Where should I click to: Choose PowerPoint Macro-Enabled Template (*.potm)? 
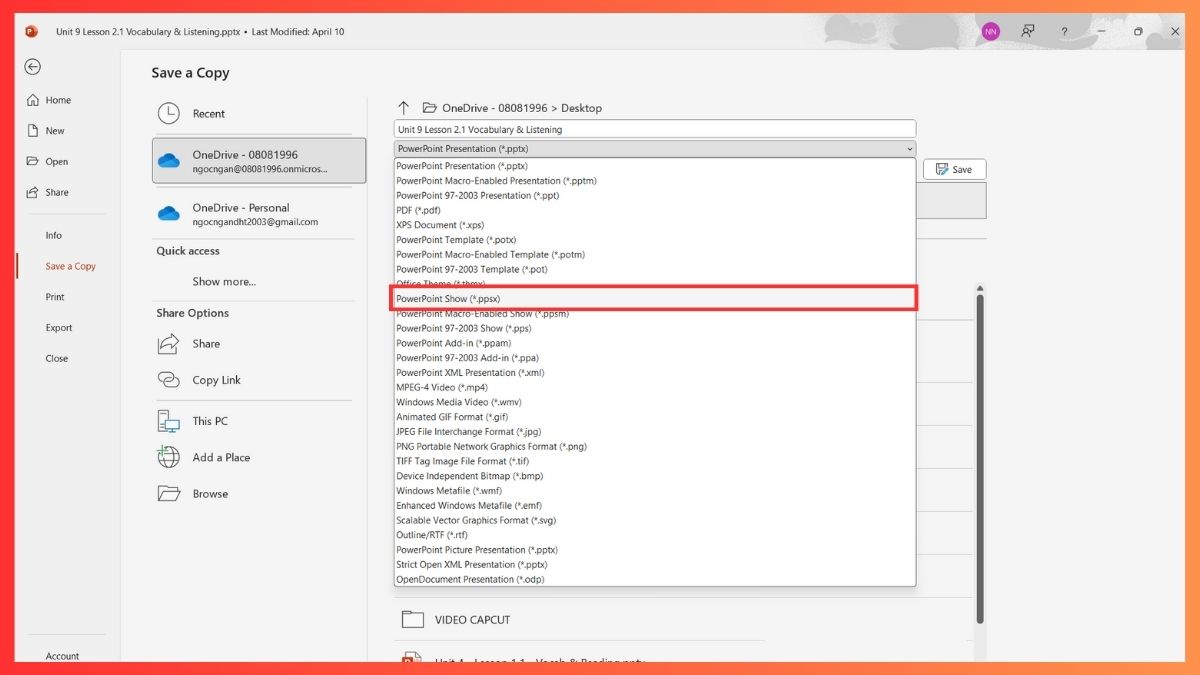(x=655, y=255)
